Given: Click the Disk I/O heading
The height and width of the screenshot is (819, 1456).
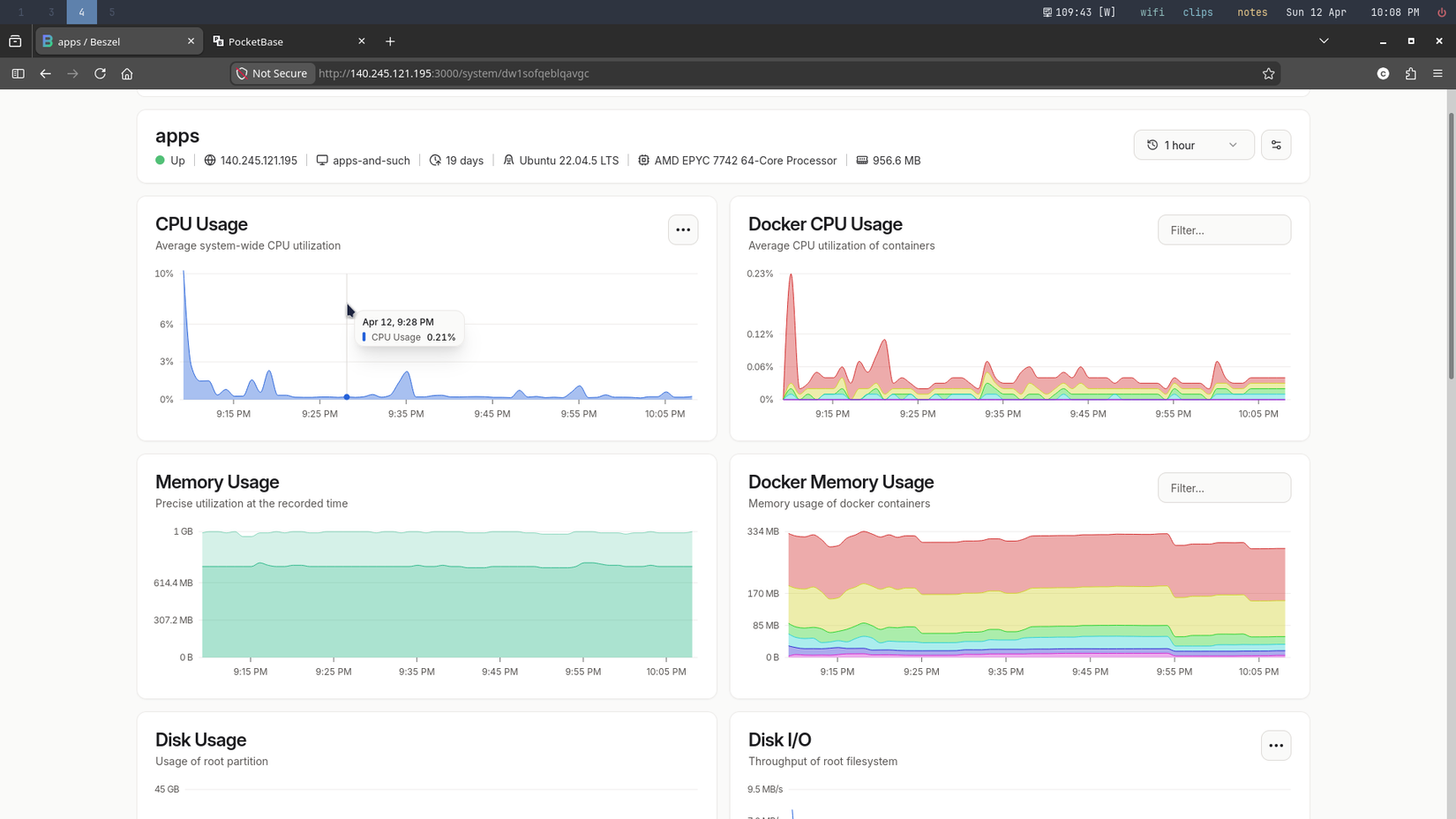Looking at the screenshot, I should click(x=779, y=740).
